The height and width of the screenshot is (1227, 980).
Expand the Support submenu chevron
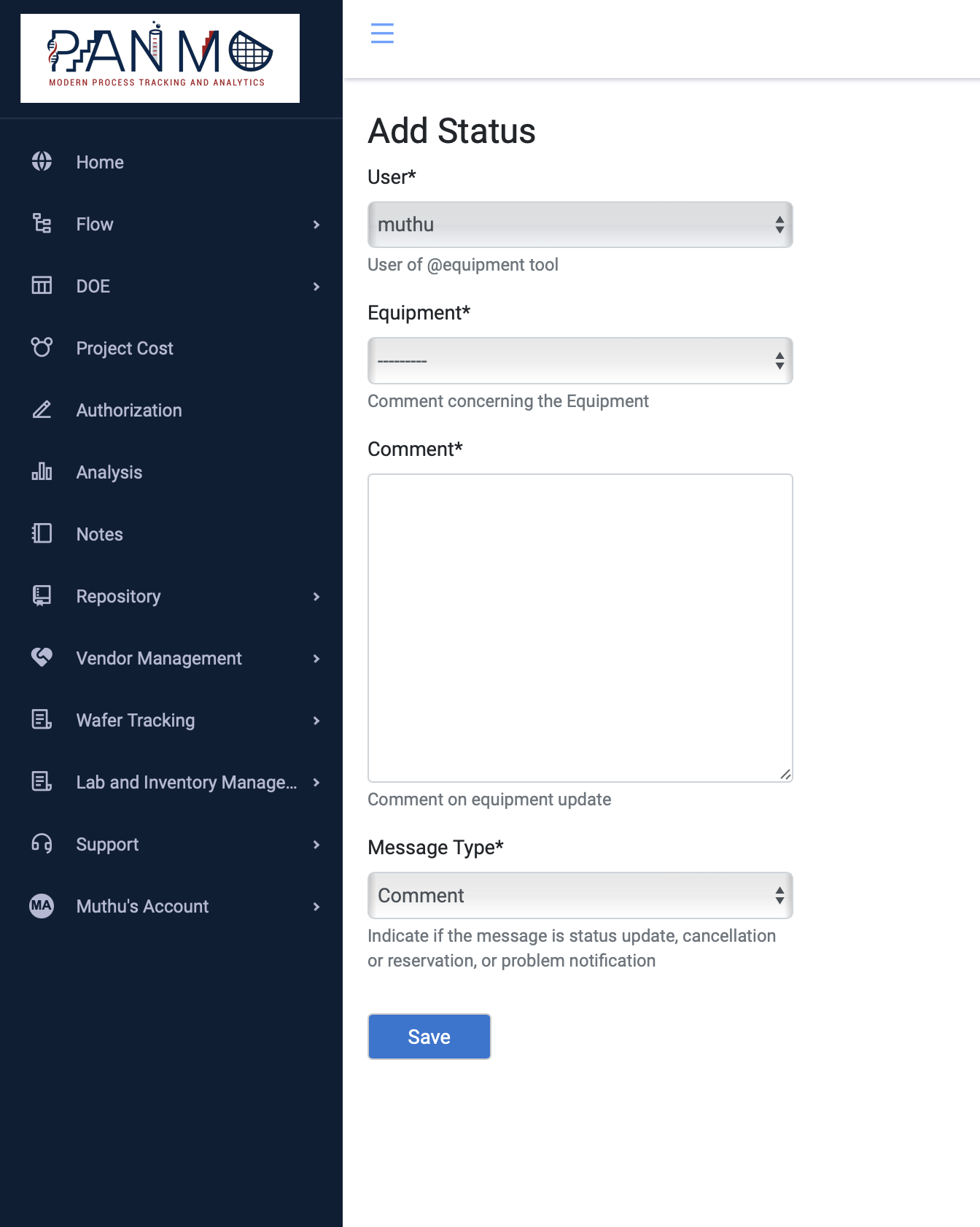point(316,845)
